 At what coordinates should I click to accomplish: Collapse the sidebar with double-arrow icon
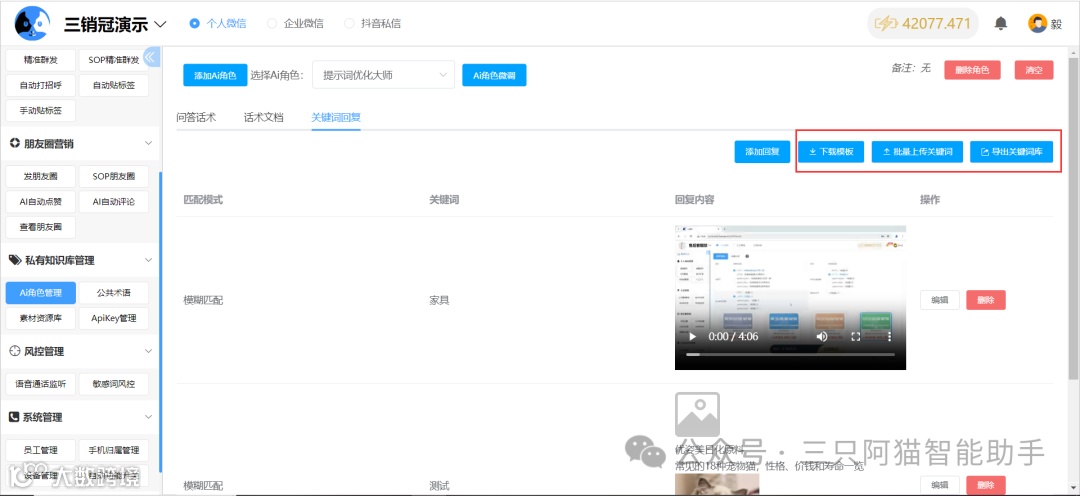tap(152, 56)
